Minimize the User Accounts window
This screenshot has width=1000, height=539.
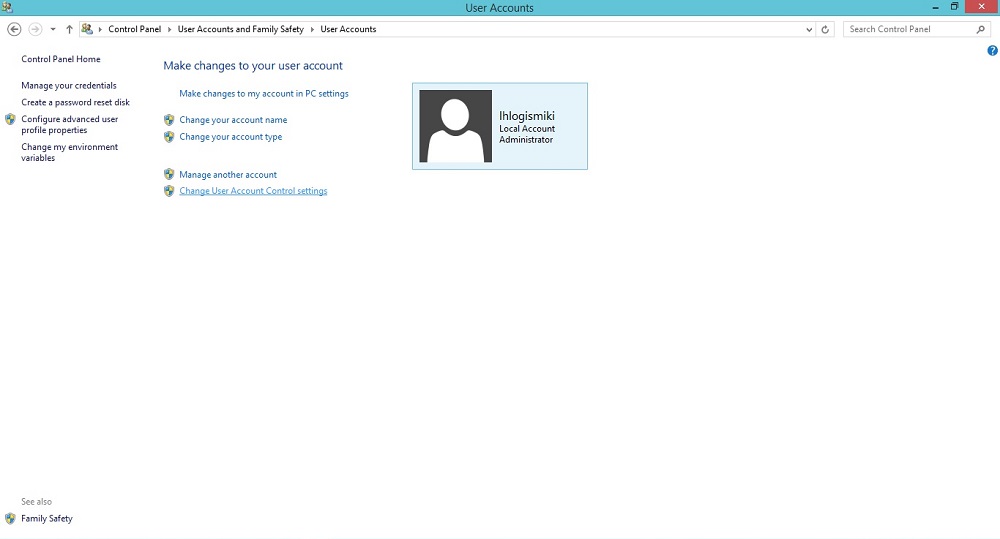[x=936, y=7]
